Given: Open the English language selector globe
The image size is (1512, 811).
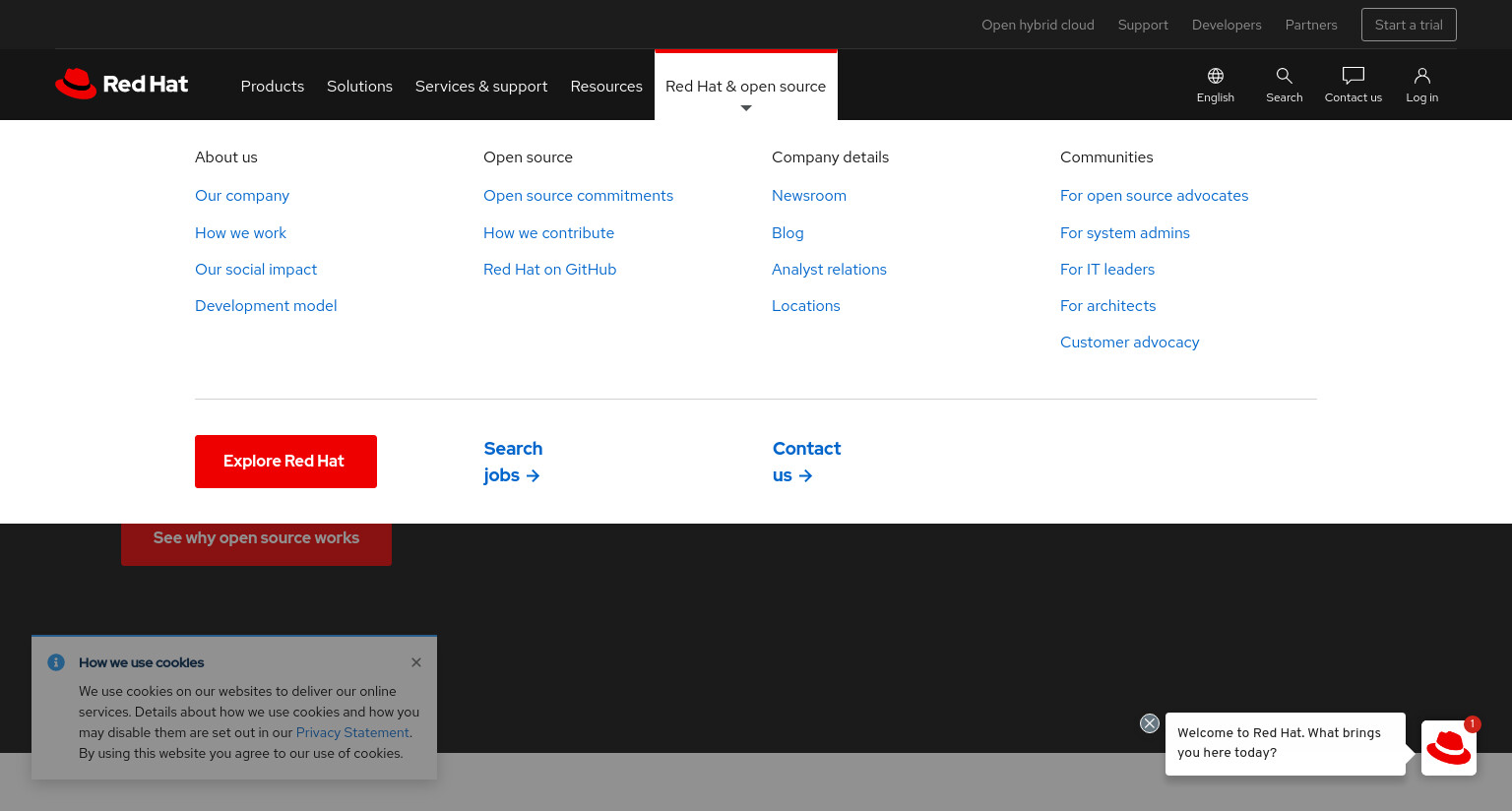Looking at the screenshot, I should (1216, 85).
